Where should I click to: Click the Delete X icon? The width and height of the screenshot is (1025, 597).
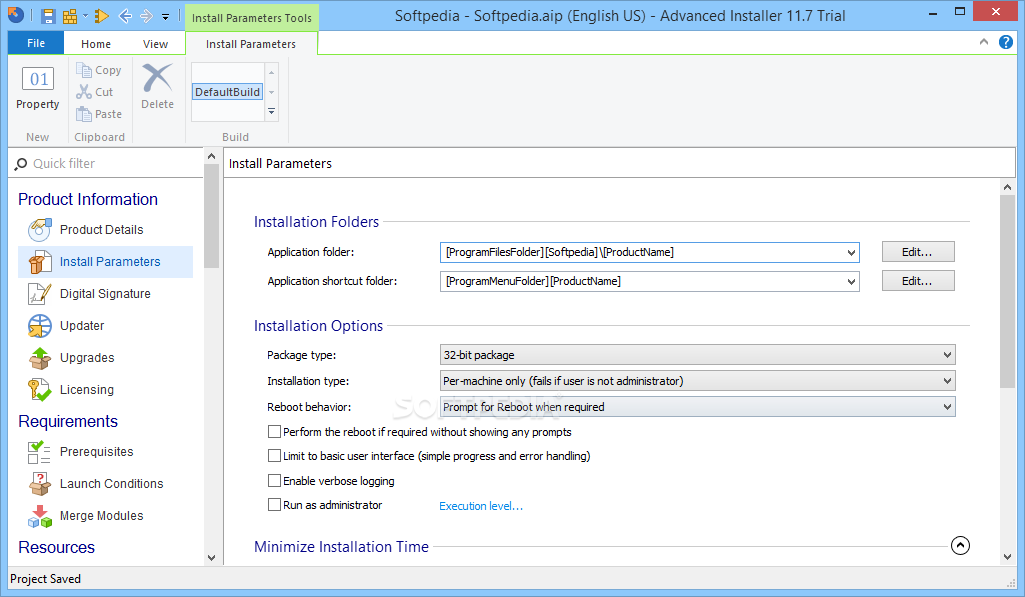coord(158,78)
